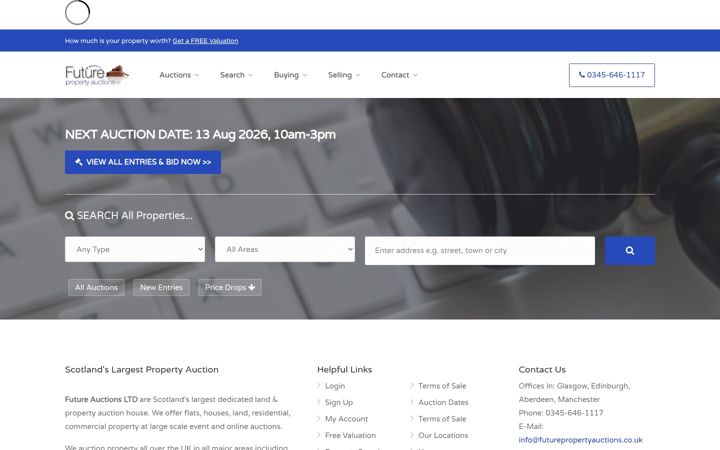Open the Login footer link
Viewport: 720px width, 450px height.
click(335, 386)
